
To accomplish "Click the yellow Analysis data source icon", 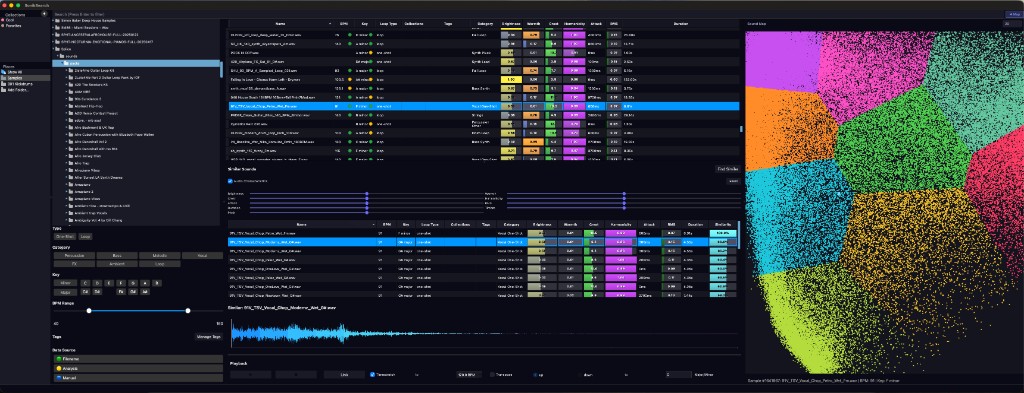I will tap(58, 368).
